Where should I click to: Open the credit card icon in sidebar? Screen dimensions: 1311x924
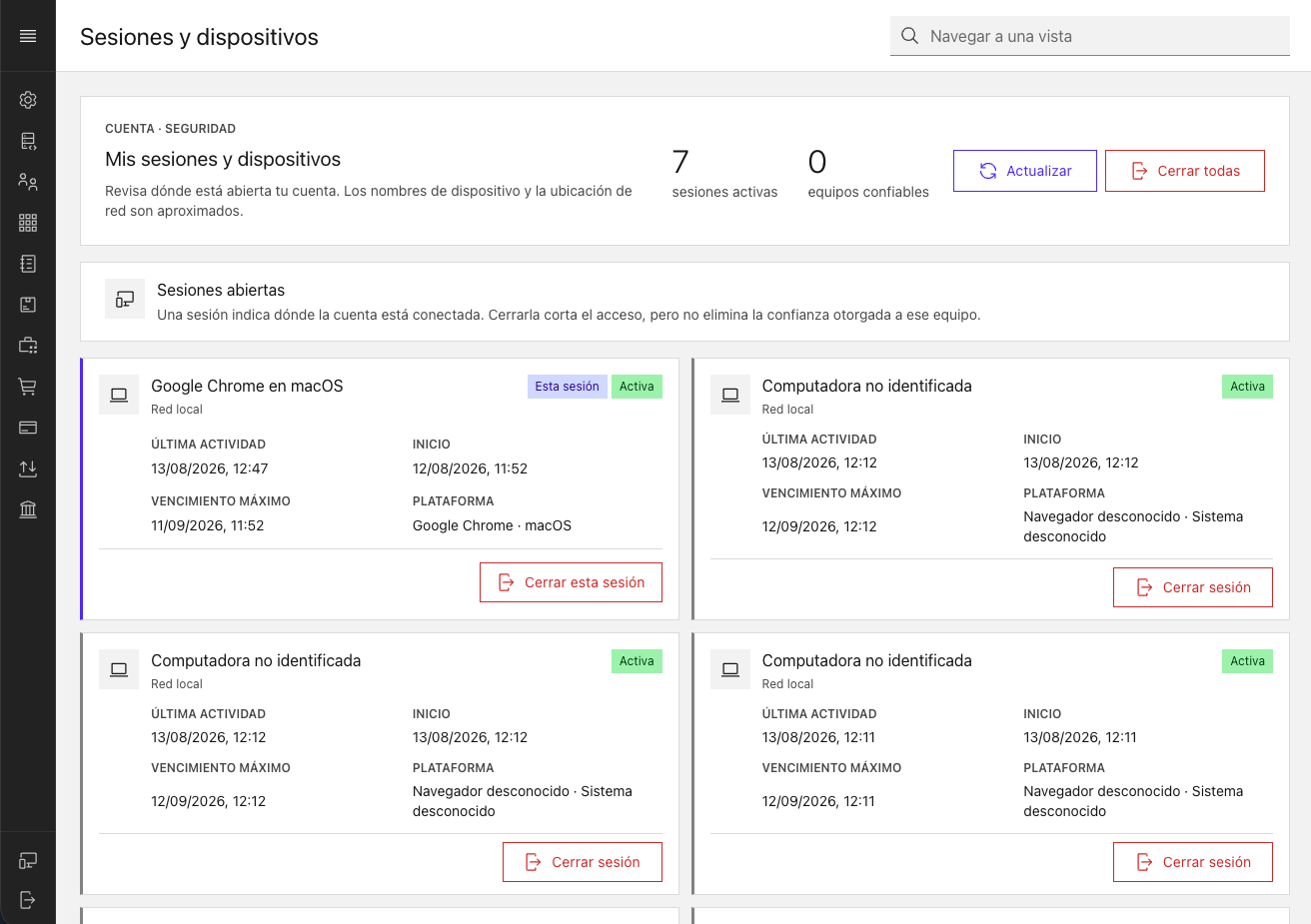(28, 428)
